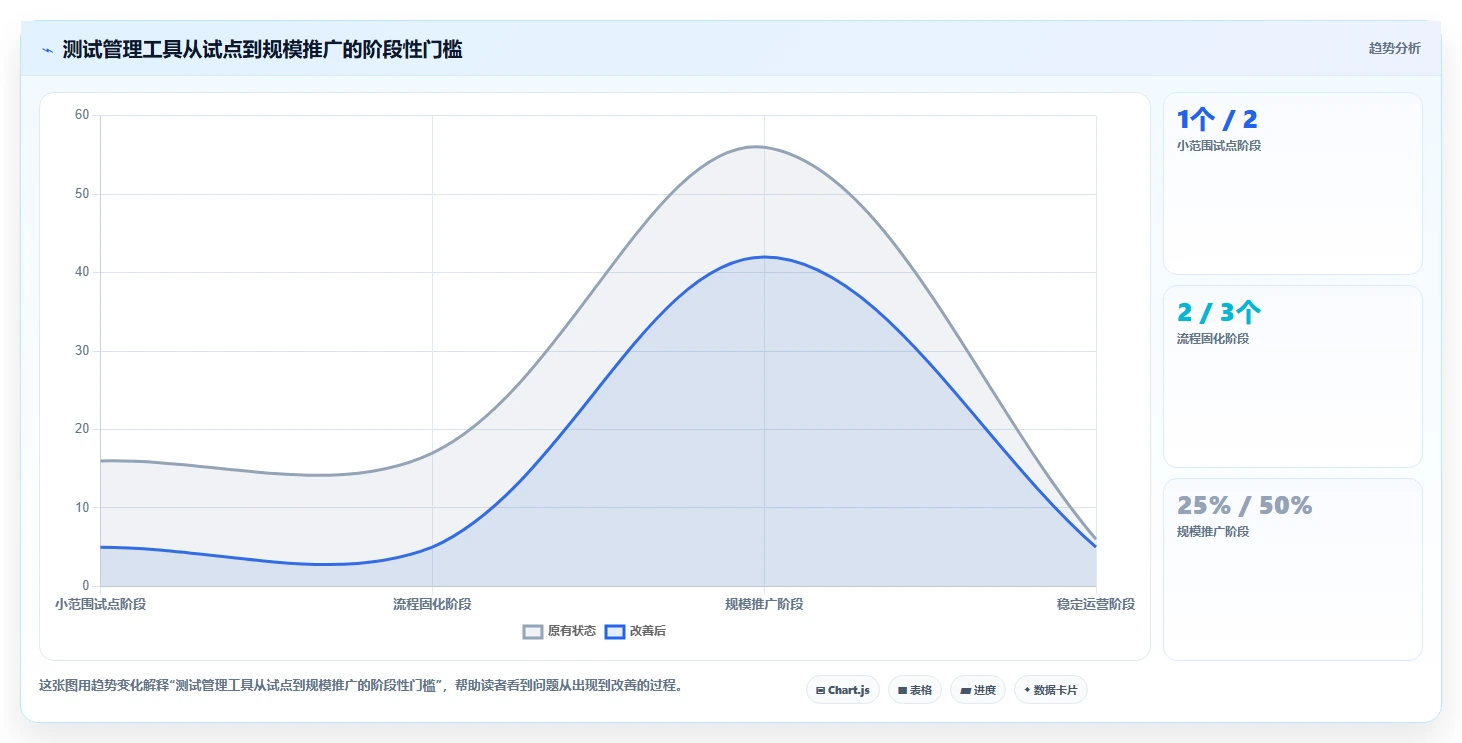This screenshot has width=1462, height=743.
Task: Click the icon inside Chart.js tag
Action: (x=820, y=690)
